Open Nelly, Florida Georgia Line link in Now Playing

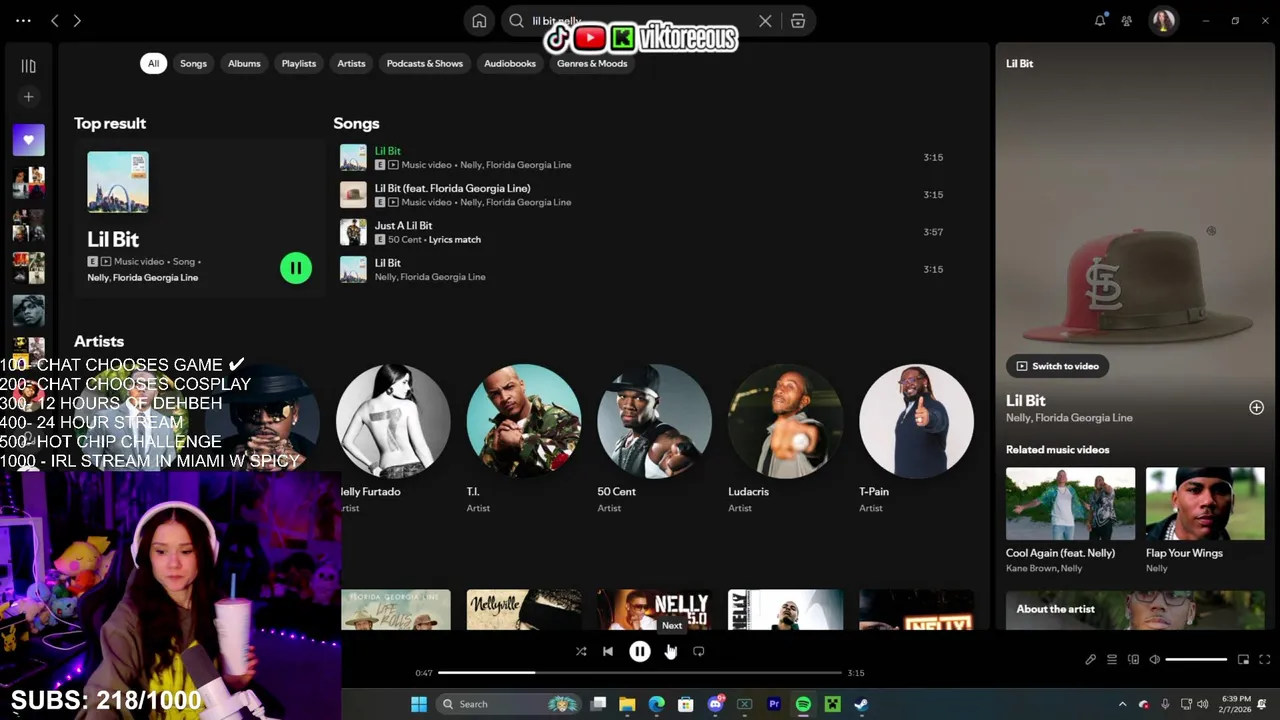click(x=1069, y=418)
